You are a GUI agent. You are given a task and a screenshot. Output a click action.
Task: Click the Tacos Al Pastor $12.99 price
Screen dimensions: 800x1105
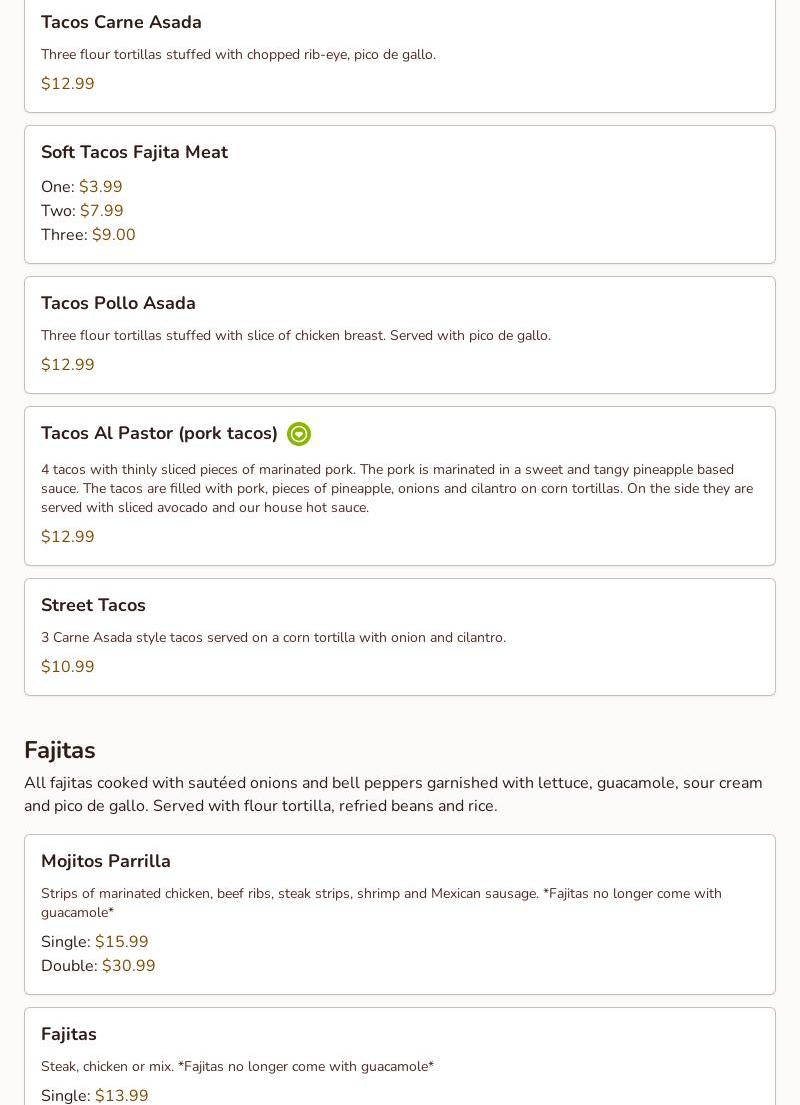tap(68, 537)
